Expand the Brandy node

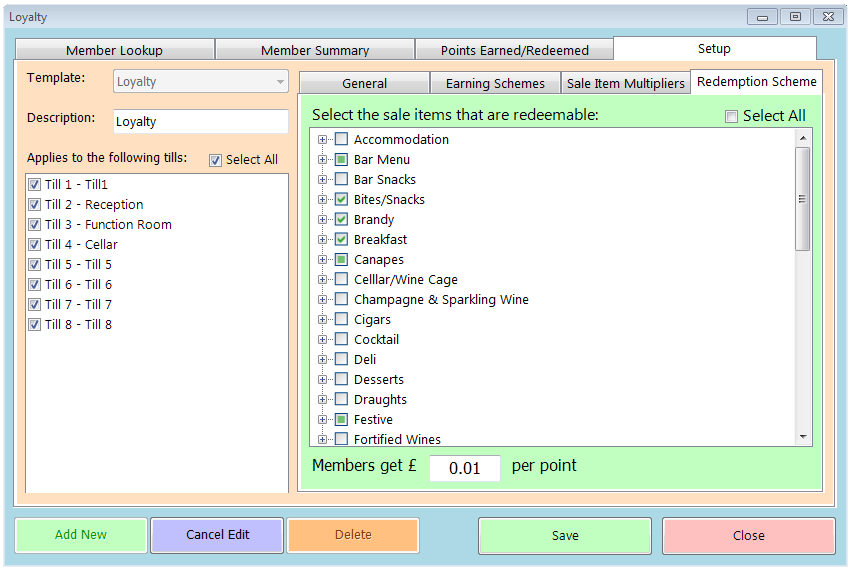(x=323, y=220)
